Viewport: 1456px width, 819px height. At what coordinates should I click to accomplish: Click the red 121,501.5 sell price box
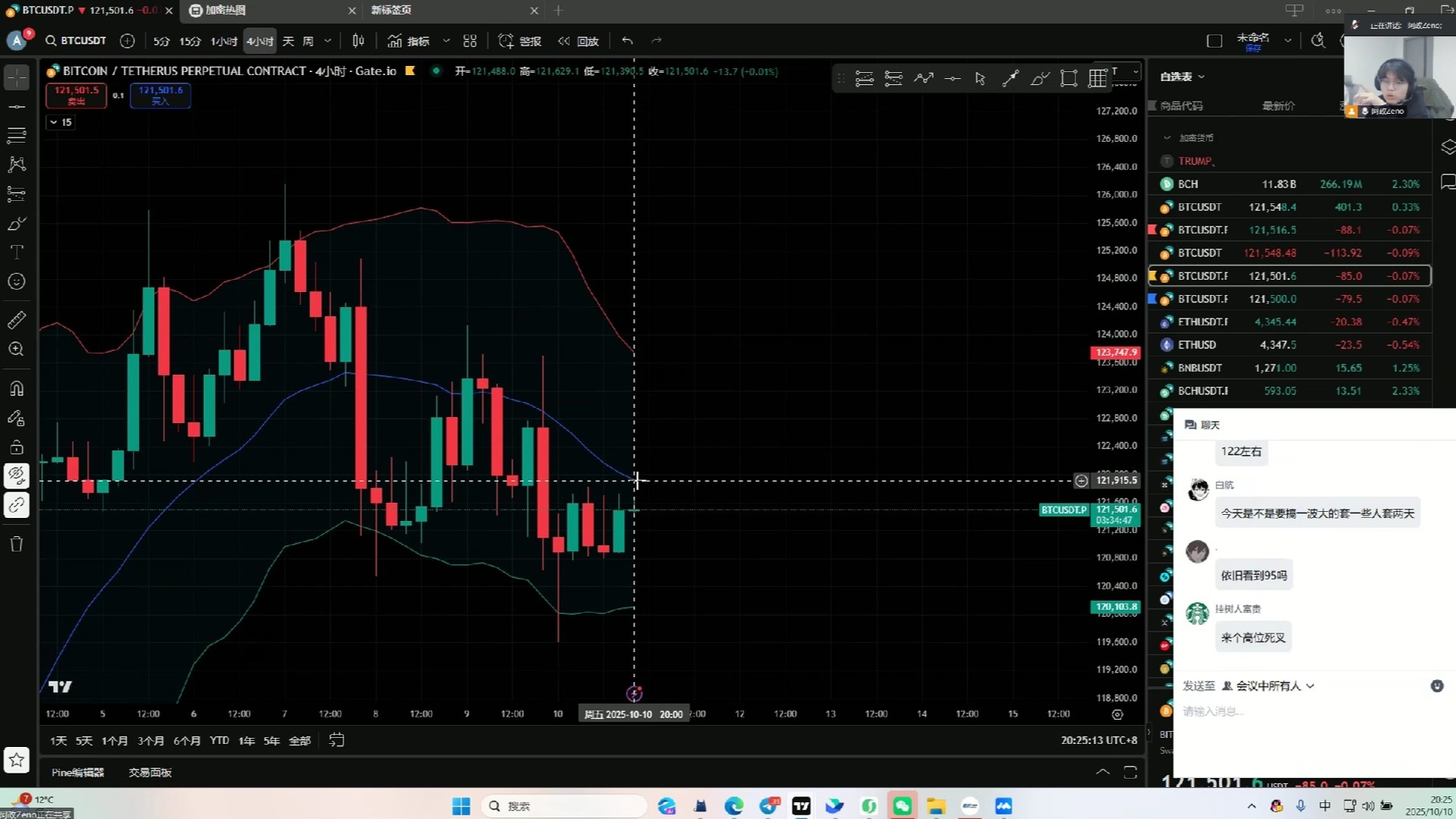[x=76, y=95]
